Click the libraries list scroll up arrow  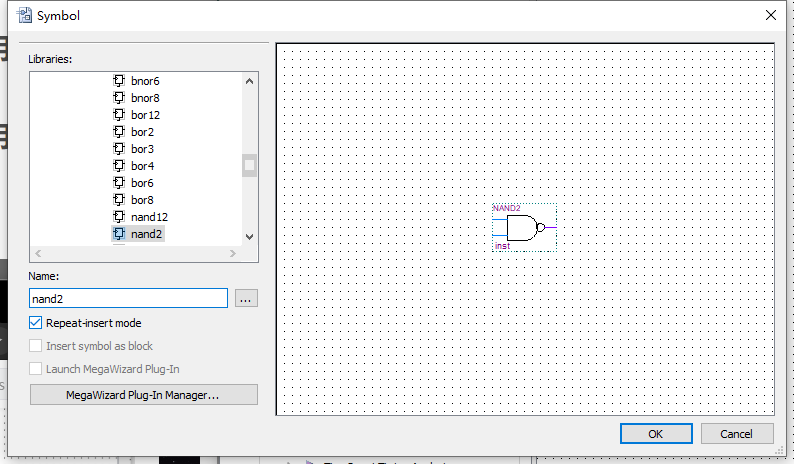point(249,81)
